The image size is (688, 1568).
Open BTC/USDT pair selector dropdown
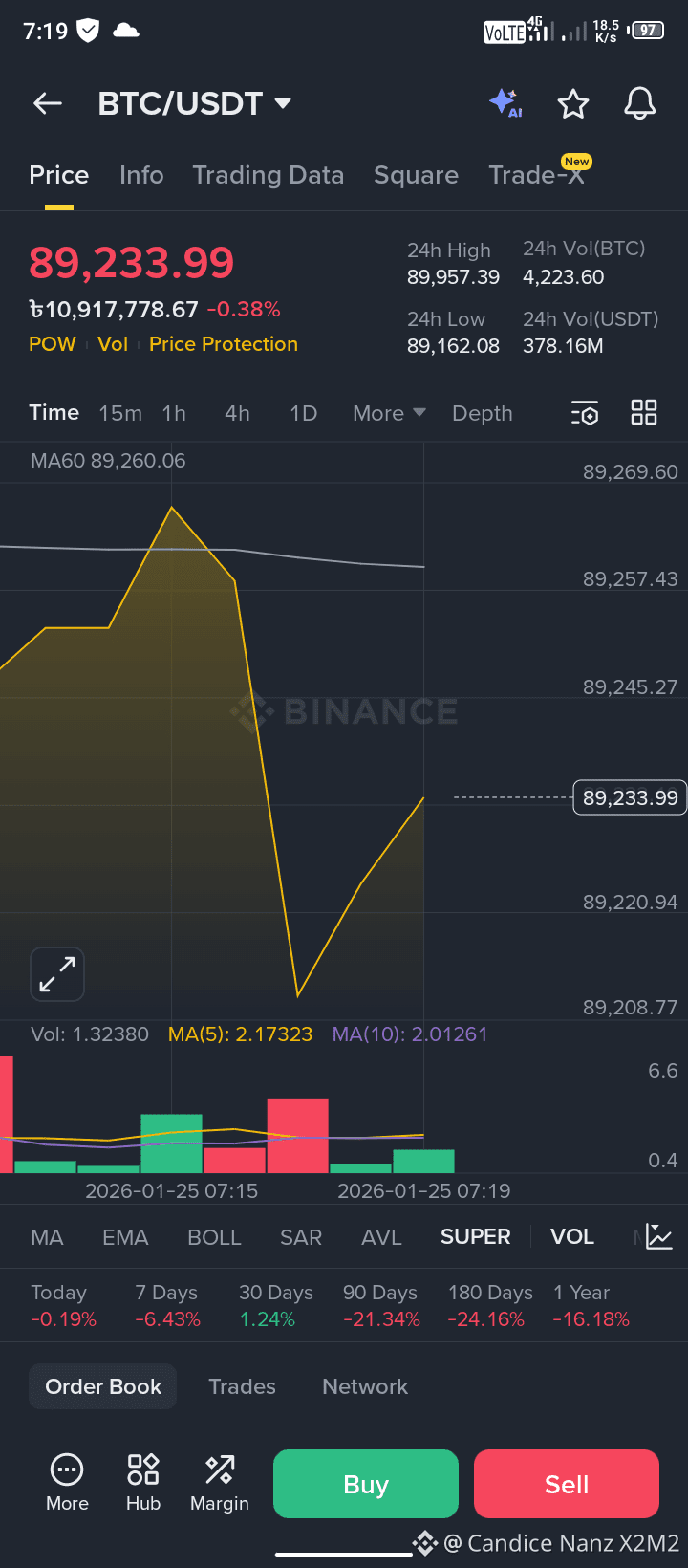(195, 103)
